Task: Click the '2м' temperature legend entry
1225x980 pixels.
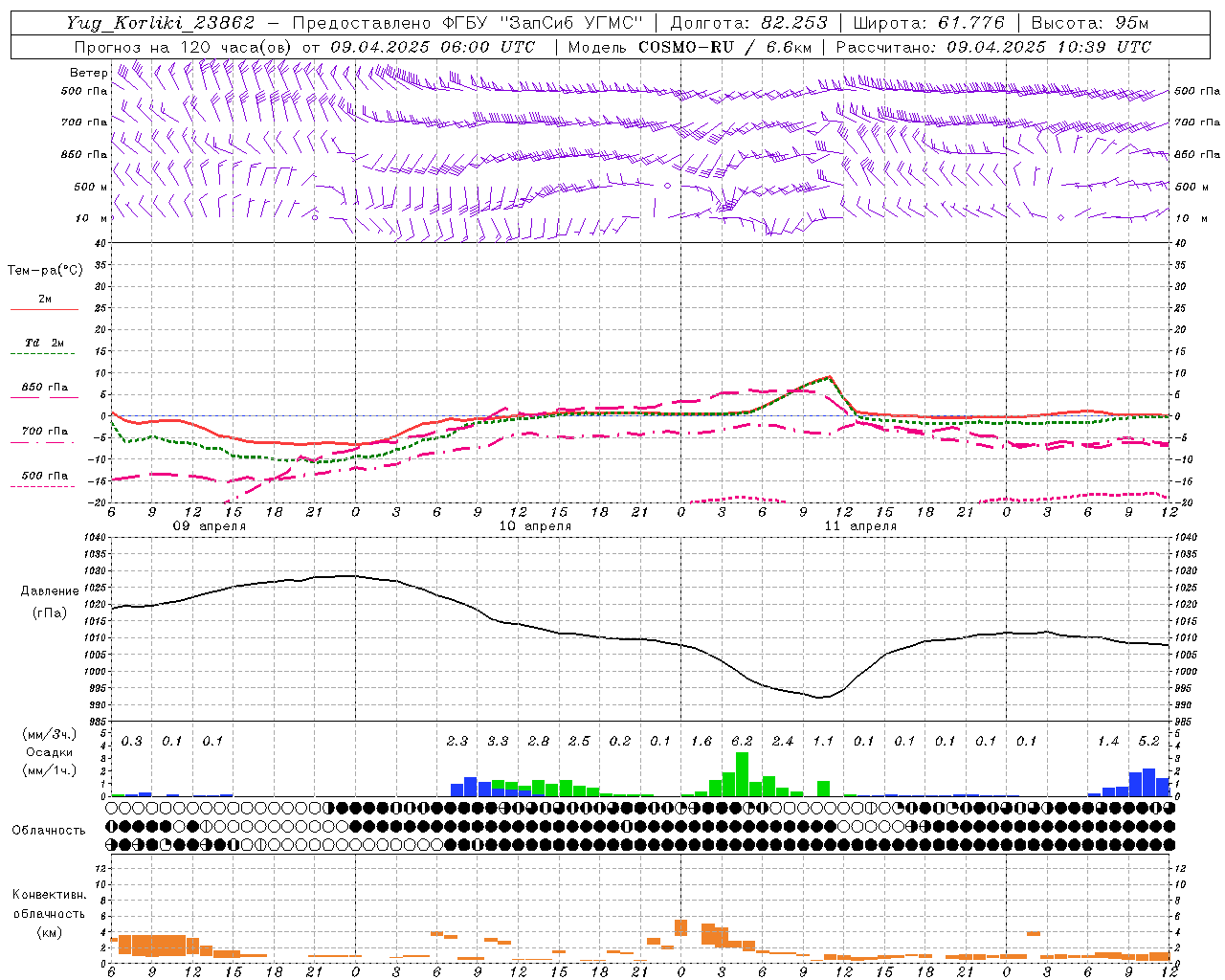Action: point(45,300)
